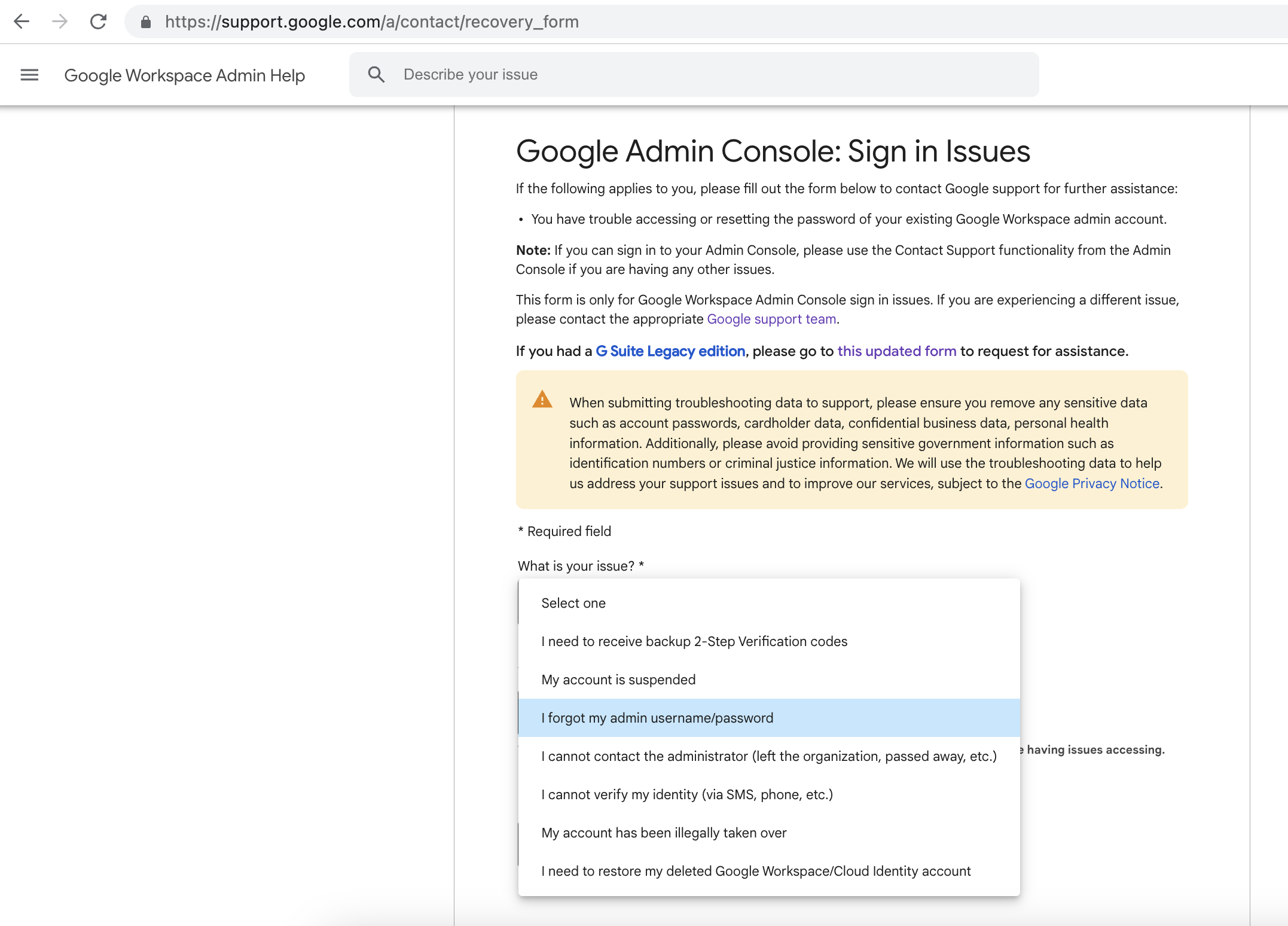Choose 'Select one' dropdown option

click(x=573, y=603)
